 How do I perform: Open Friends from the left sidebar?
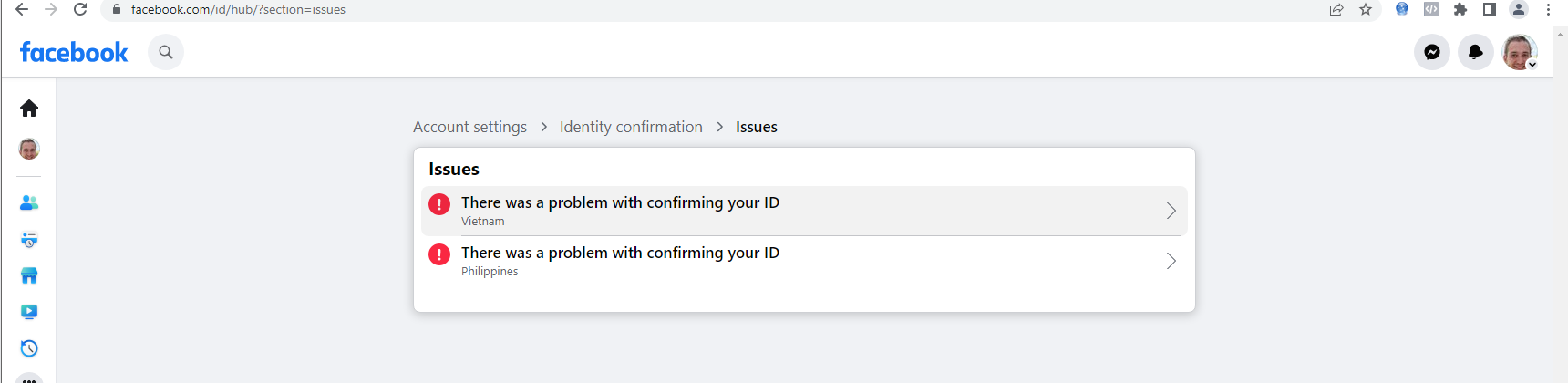click(29, 202)
